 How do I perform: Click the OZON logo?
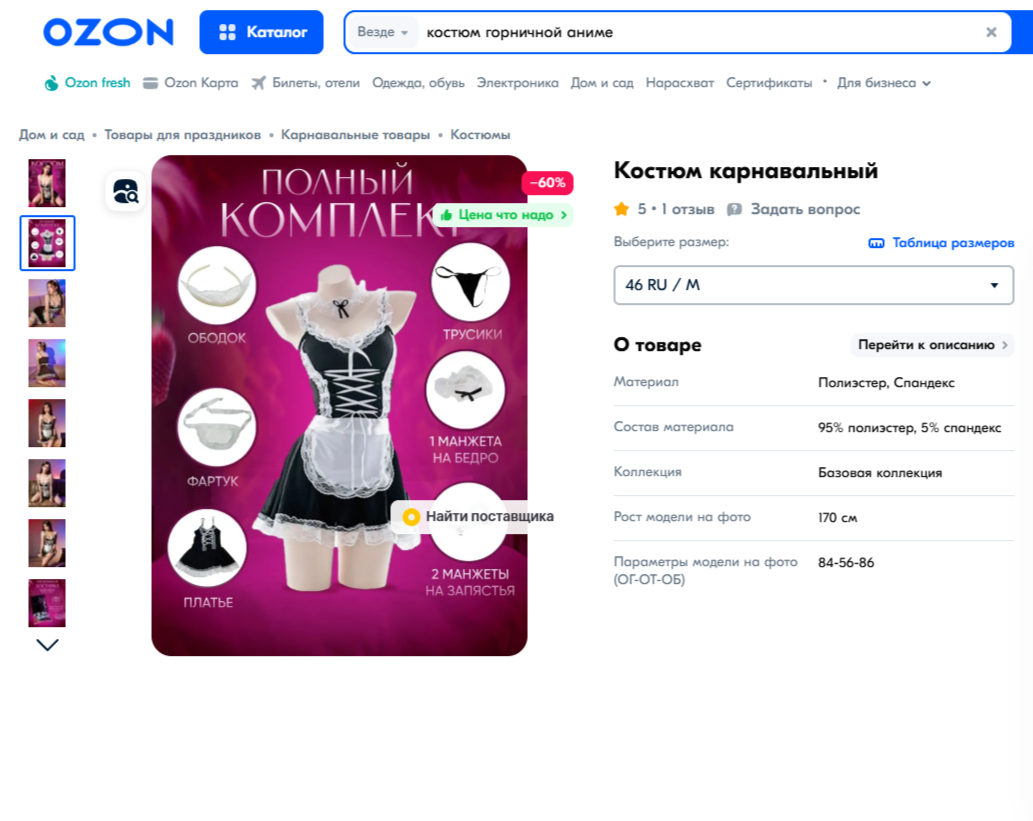pos(109,32)
